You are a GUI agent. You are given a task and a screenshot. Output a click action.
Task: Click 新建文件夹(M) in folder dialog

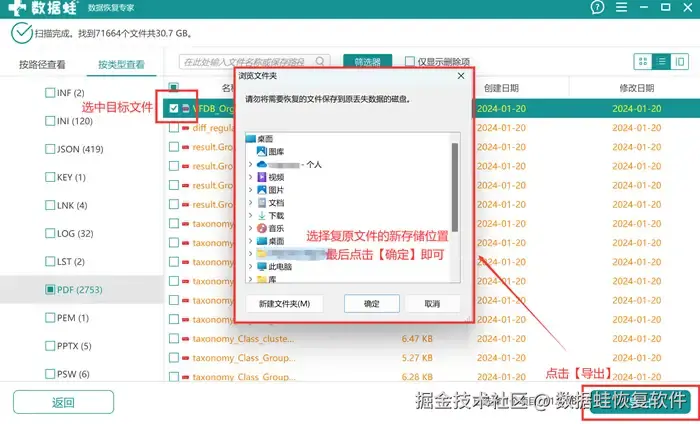coord(284,304)
